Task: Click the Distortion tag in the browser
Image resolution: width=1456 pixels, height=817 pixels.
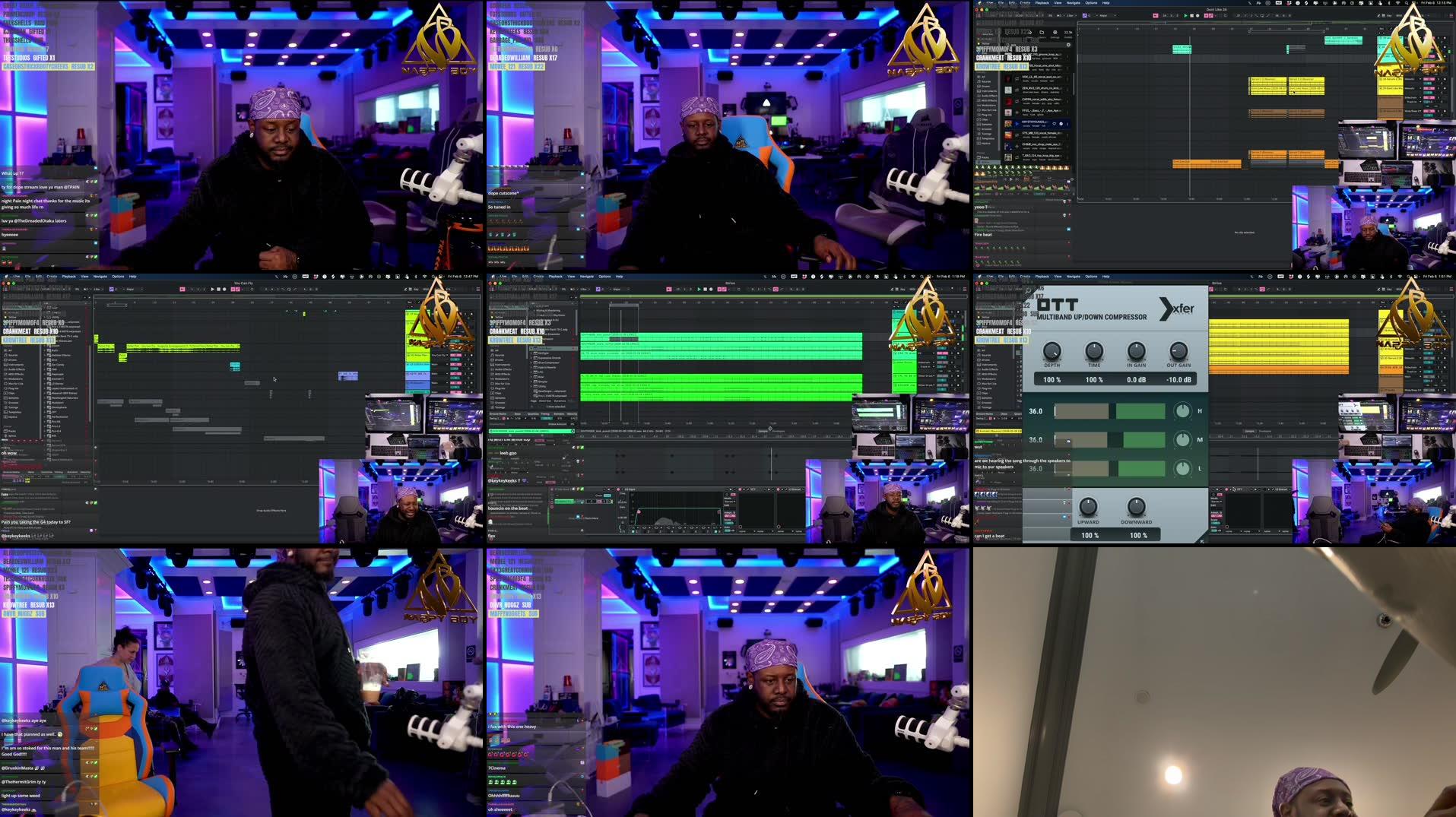Action: (544, 401)
